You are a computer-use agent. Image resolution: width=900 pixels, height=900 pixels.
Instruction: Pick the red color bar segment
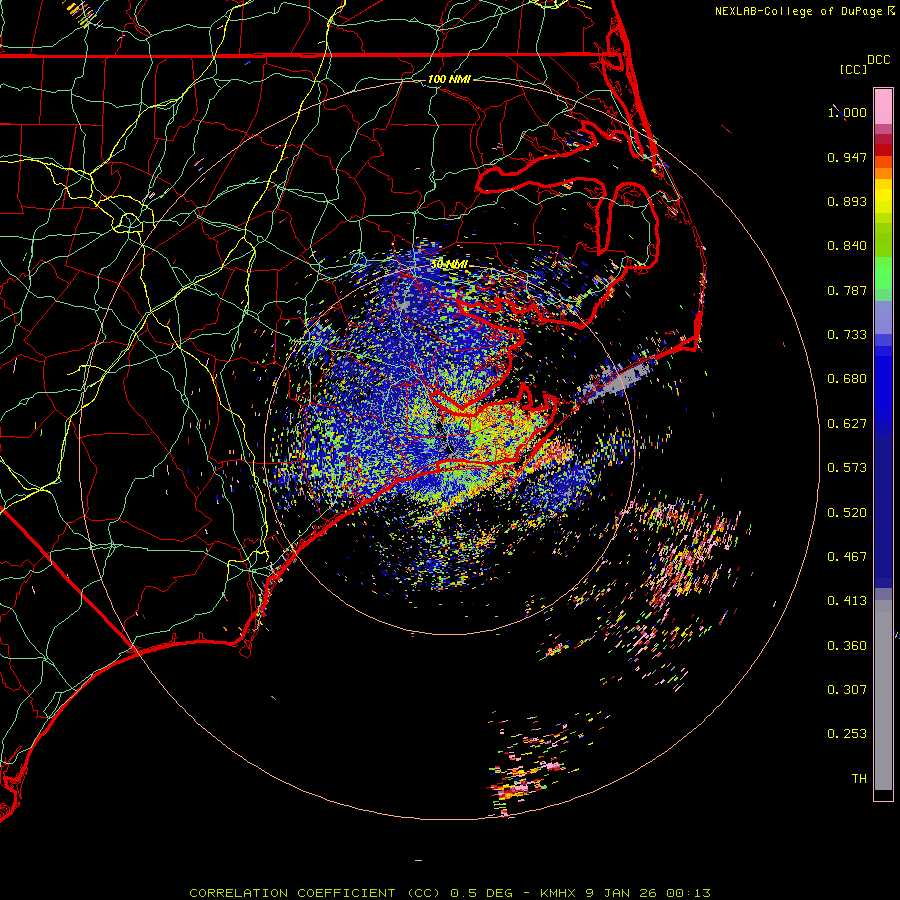(883, 150)
